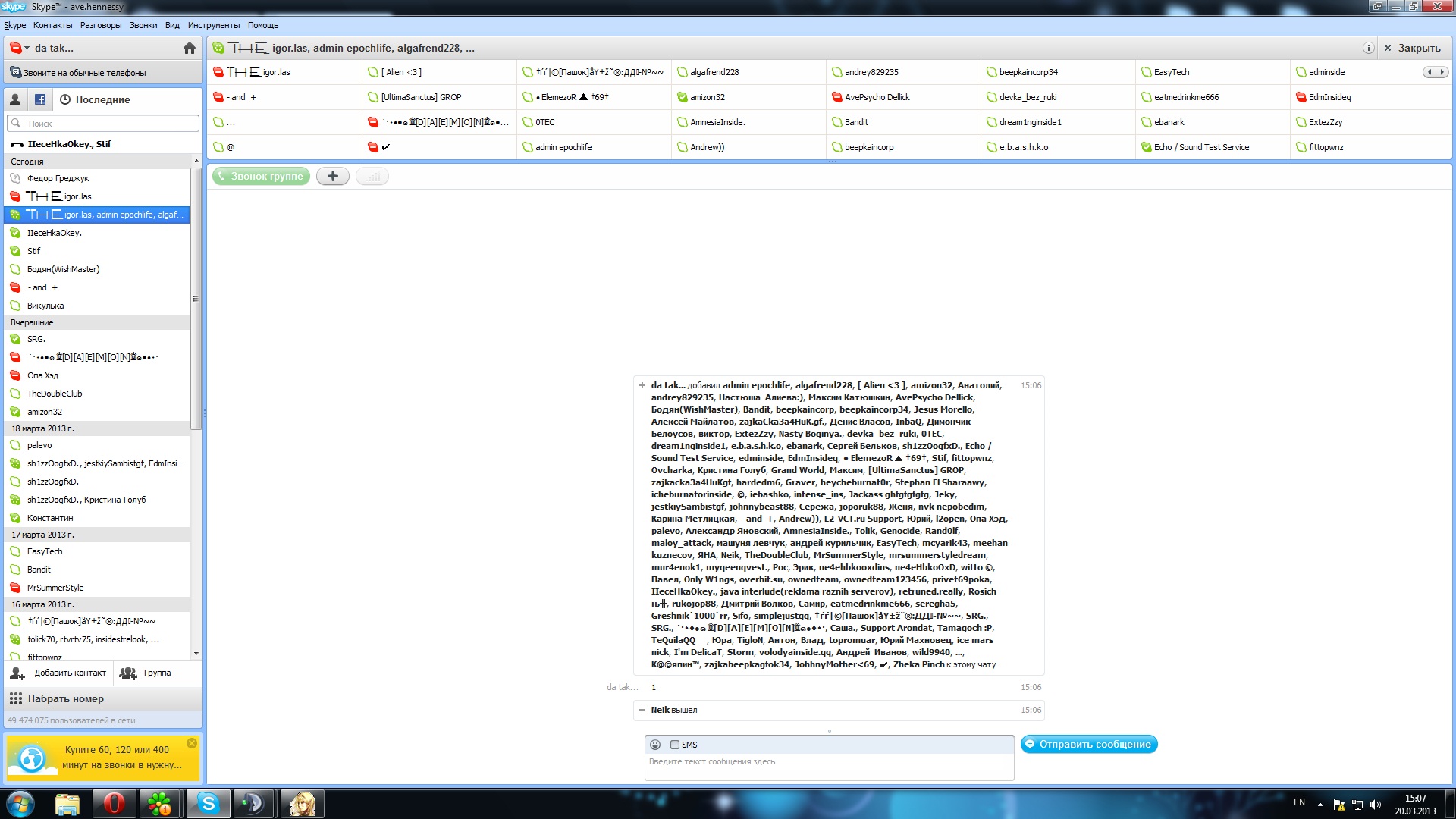
Task: Open the Skype home view icon
Action: click(190, 48)
